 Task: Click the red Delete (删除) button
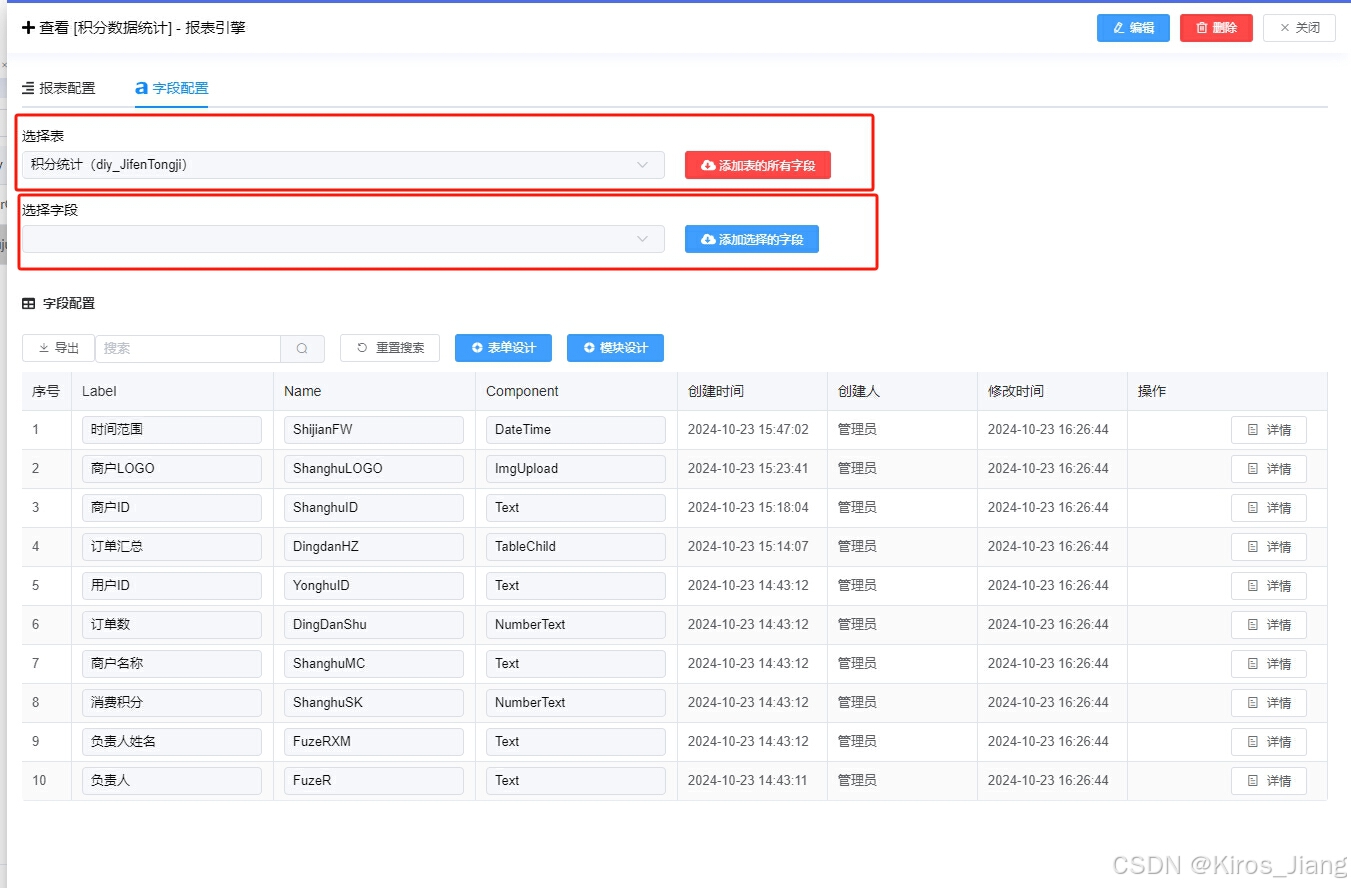click(1216, 28)
